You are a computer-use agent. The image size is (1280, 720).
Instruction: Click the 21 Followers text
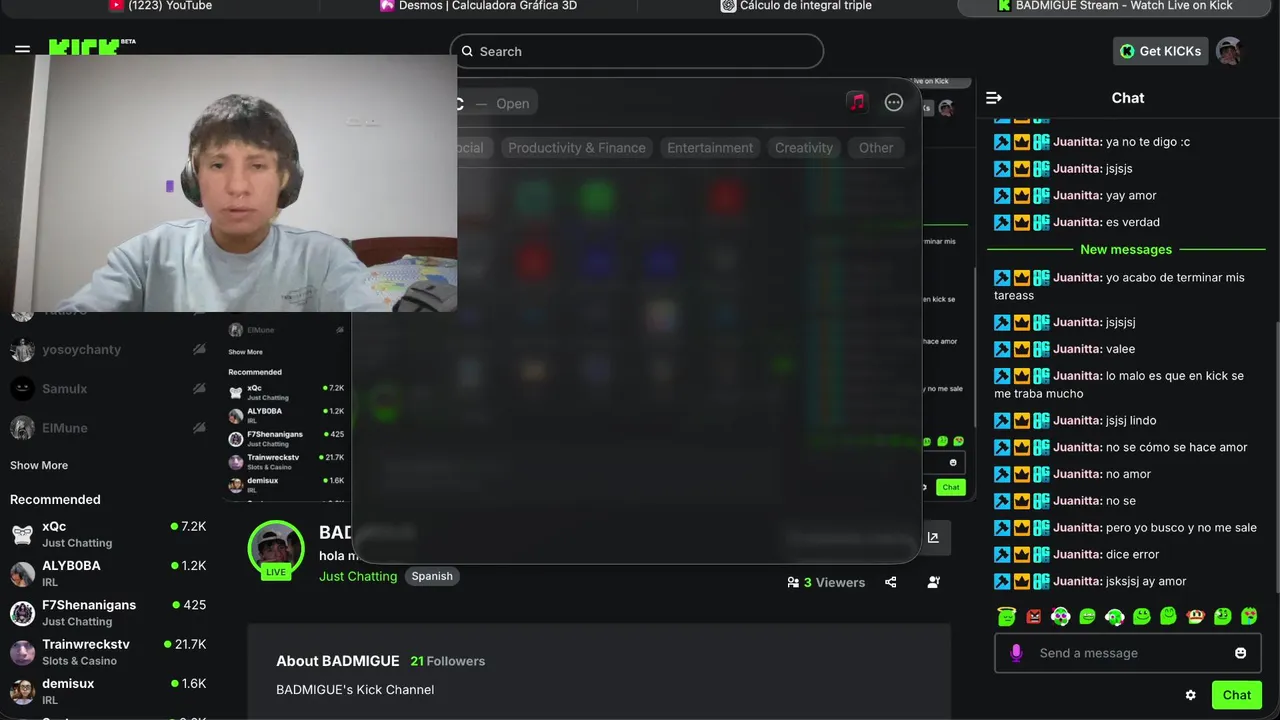tap(448, 661)
